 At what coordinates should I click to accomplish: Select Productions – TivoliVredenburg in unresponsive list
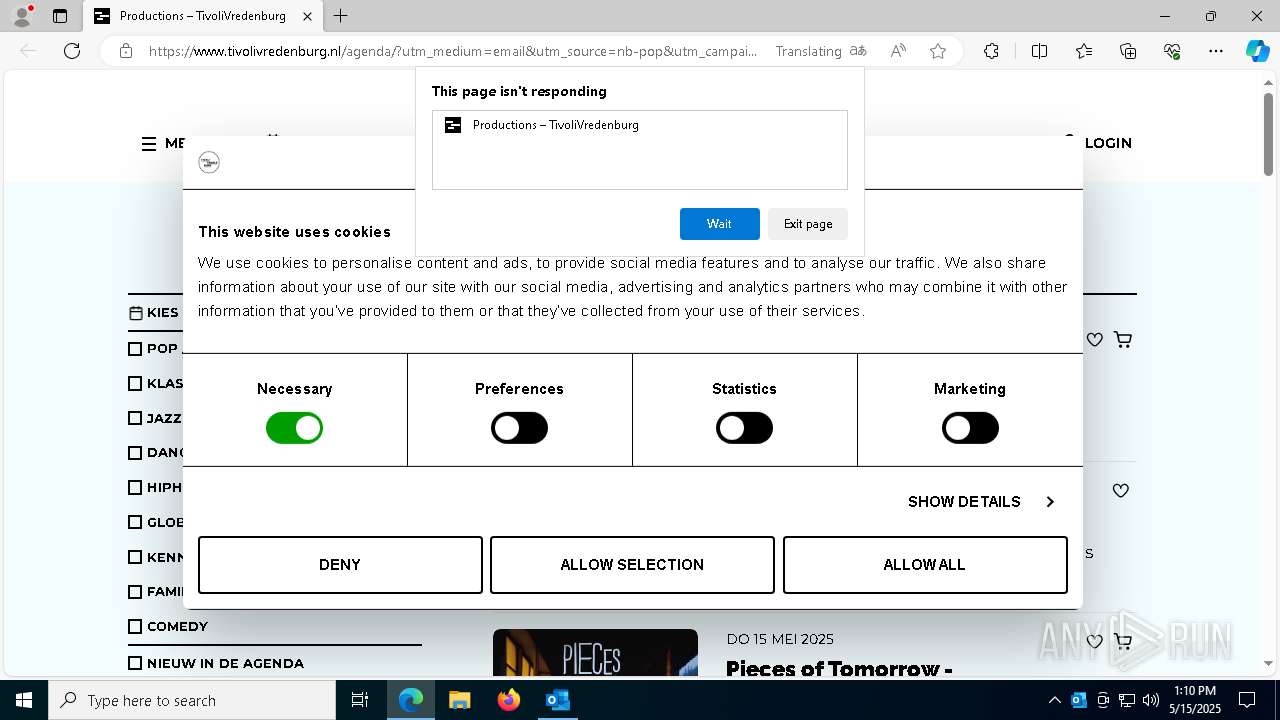pos(640,125)
